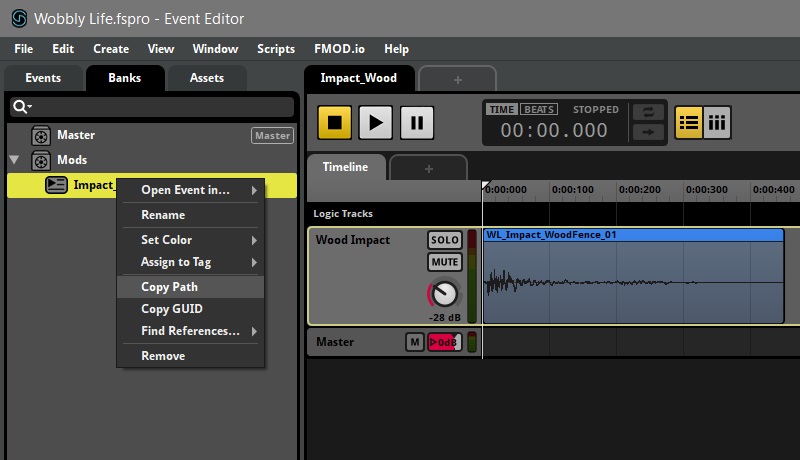
Task: Open the FMOD.io menu
Action: coord(339,49)
